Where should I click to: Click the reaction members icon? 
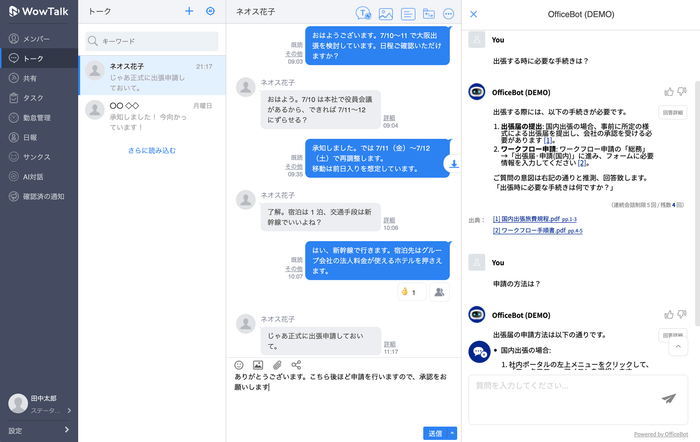[439, 292]
